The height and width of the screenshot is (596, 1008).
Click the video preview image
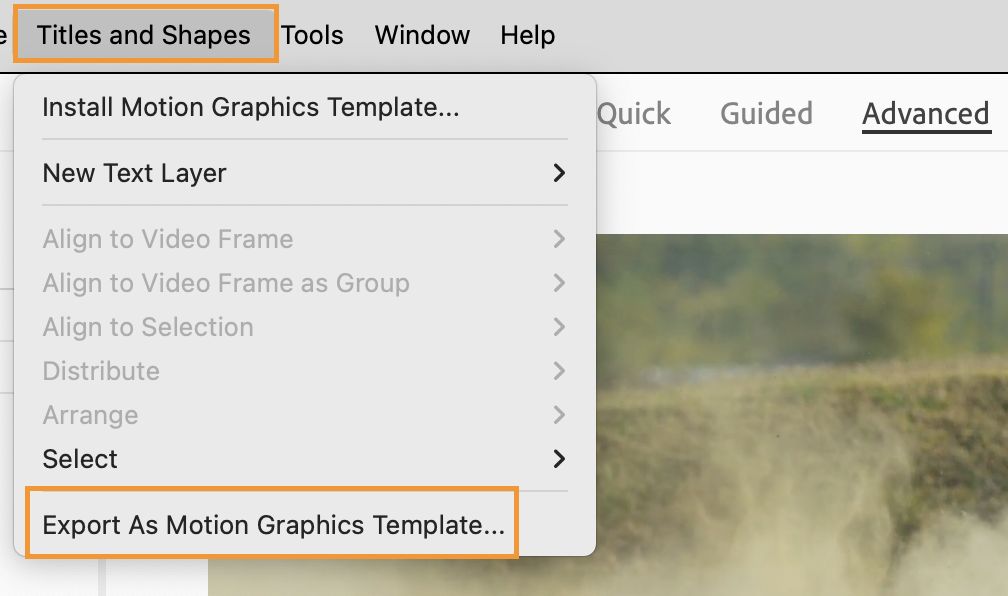point(800,420)
